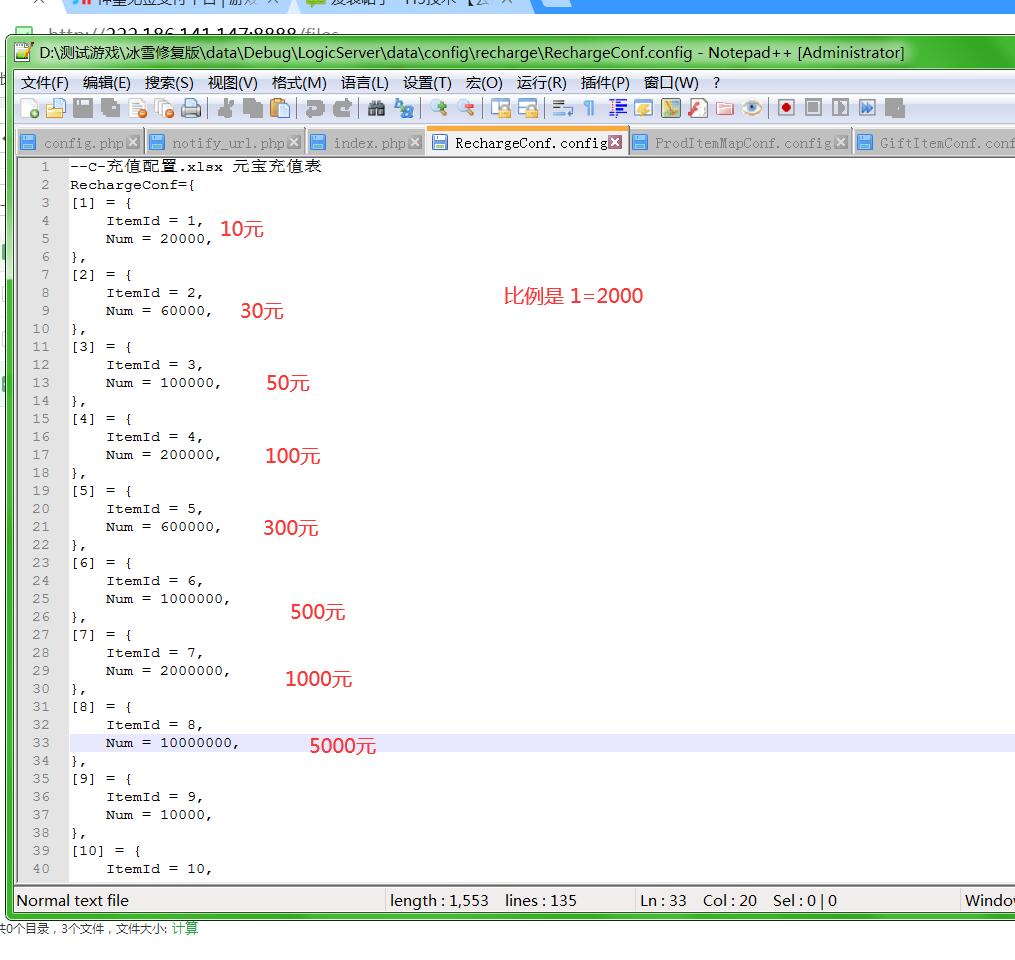Click the Find binoculars icon
This screenshot has height=960, width=1015.
point(376,108)
